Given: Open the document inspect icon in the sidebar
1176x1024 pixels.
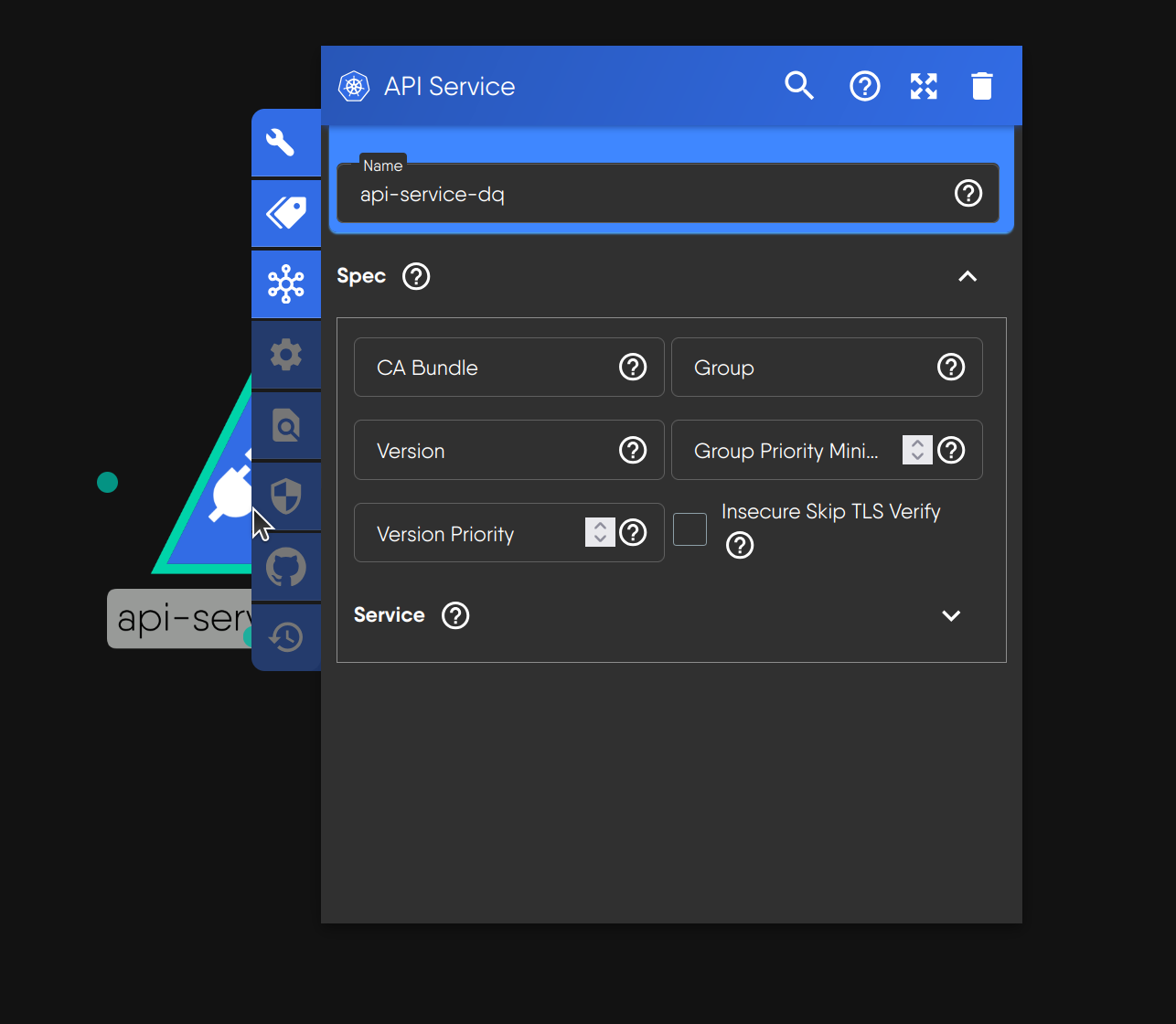Looking at the screenshot, I should (285, 425).
